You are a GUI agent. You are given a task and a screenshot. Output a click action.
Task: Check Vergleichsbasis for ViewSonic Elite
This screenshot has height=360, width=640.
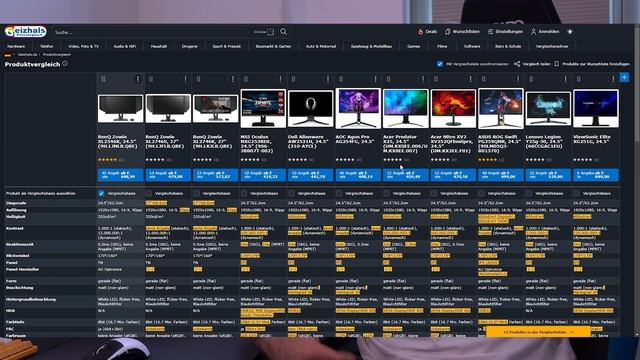[576, 193]
